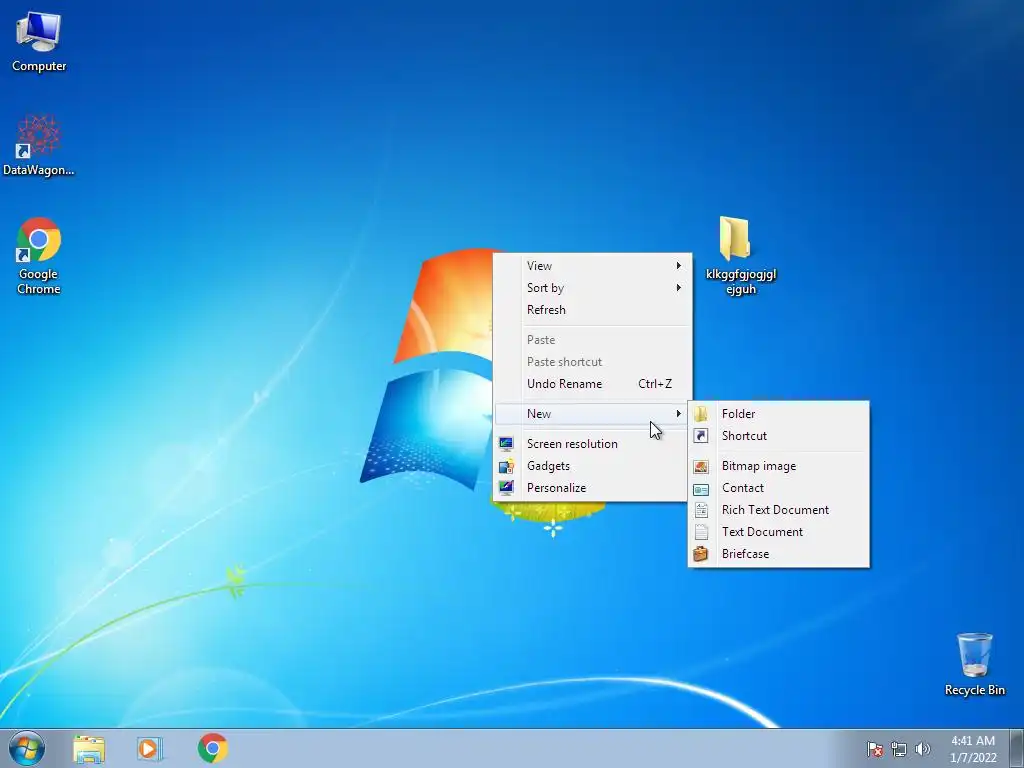Open the Windows Start menu orb
The width and height of the screenshot is (1024, 768).
[x=27, y=748]
